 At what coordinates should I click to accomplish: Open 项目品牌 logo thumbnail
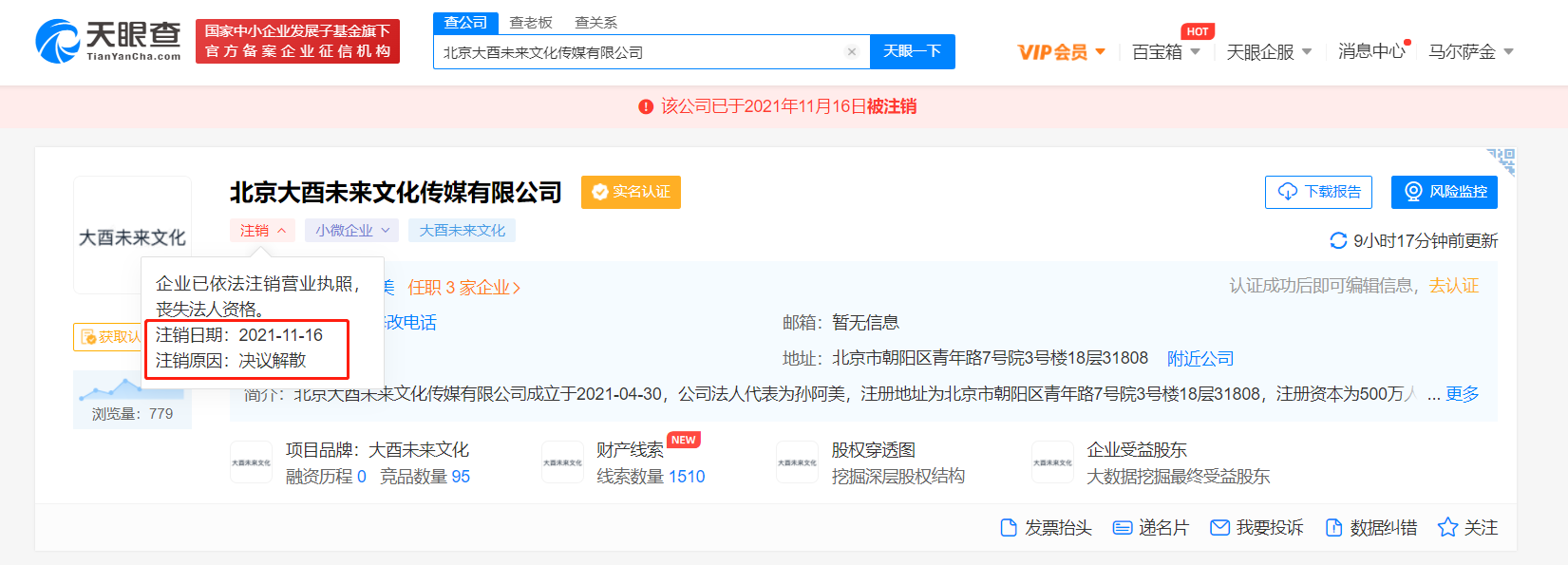(x=251, y=462)
